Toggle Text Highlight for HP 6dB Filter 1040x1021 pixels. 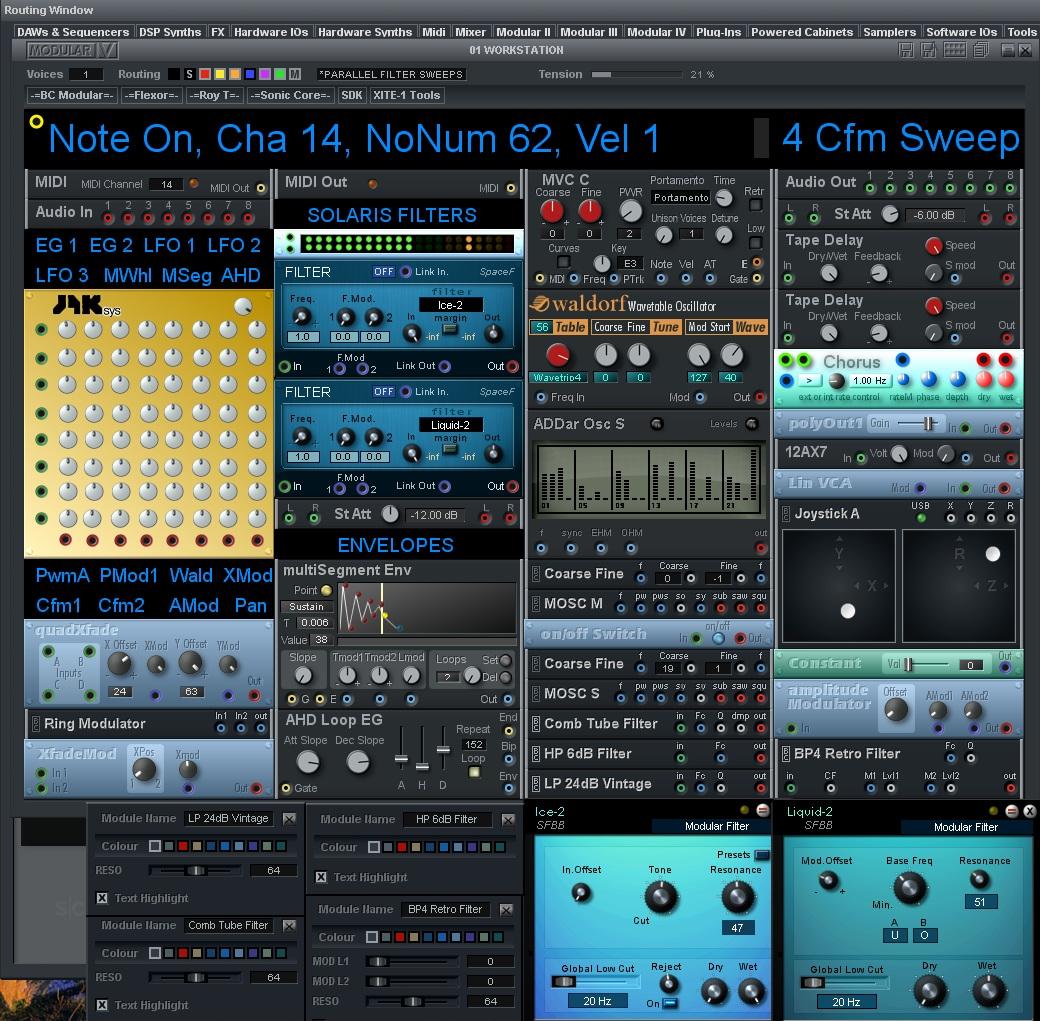click(x=321, y=876)
